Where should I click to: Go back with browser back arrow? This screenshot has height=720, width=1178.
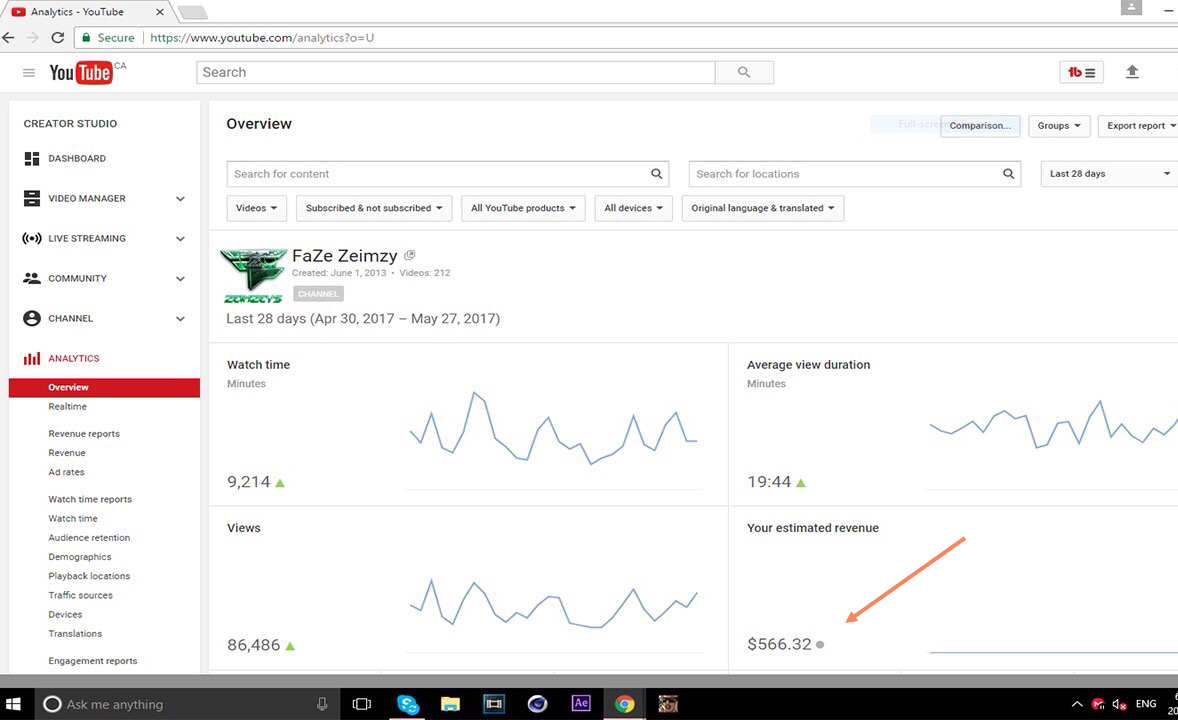pos(8,37)
